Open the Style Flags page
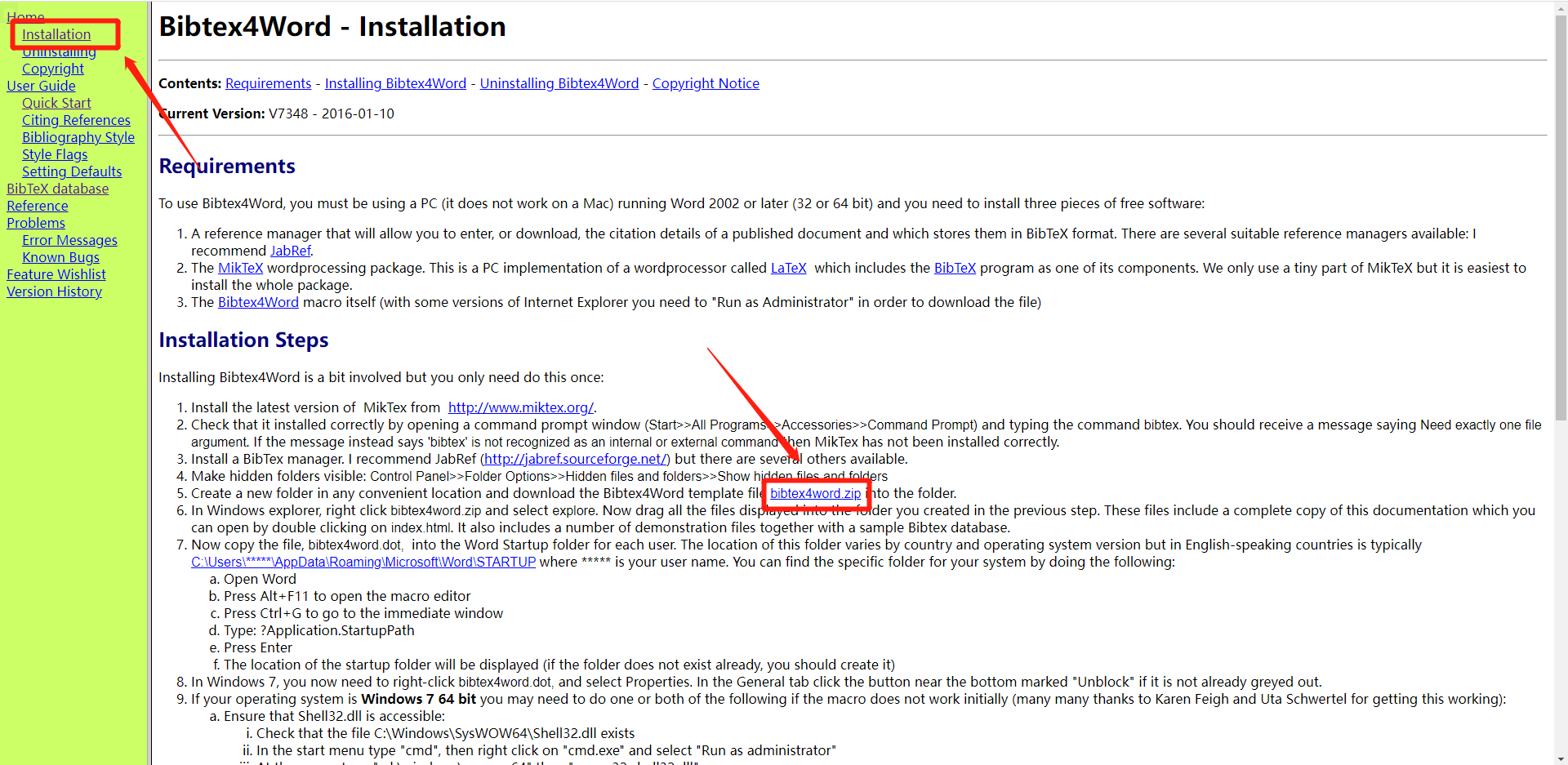This screenshot has width=1568, height=765. [55, 154]
